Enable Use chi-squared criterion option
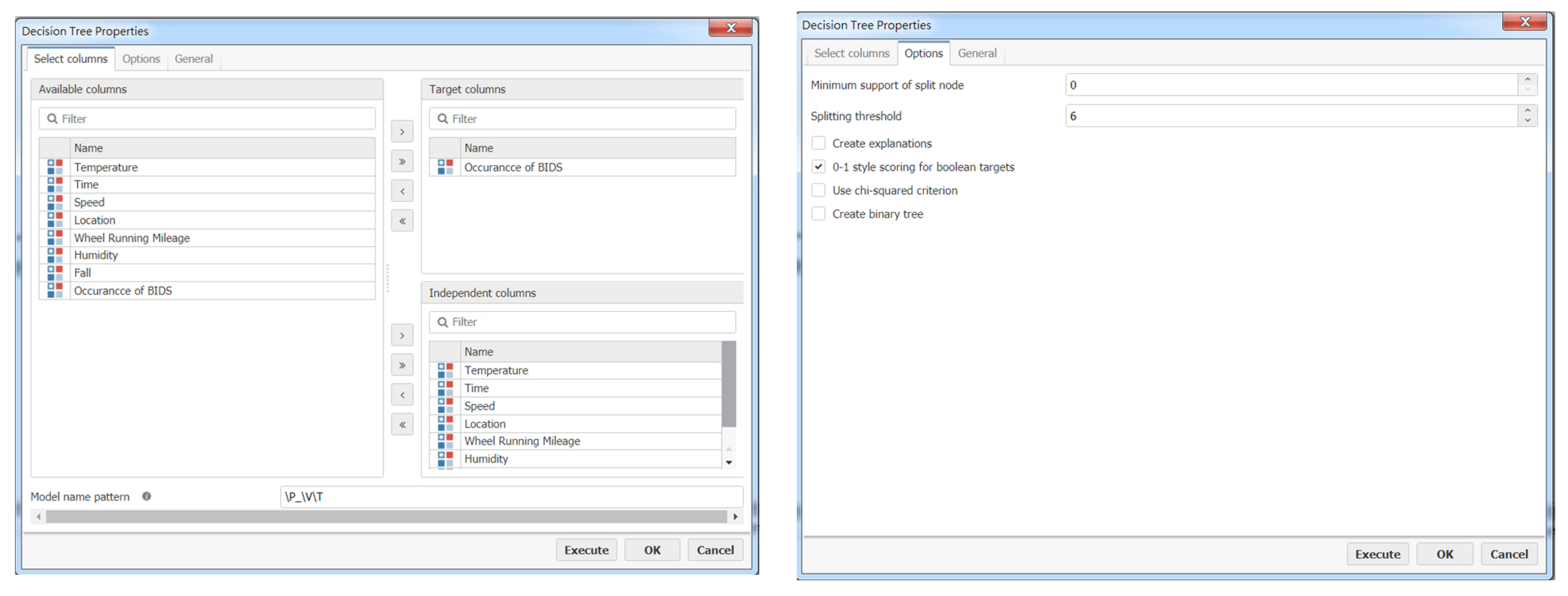 pos(818,191)
